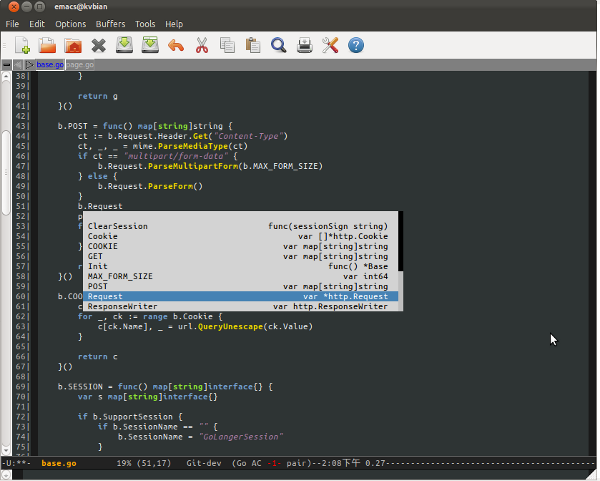Open the Options menu
This screenshot has width=600, height=481.
tap(70, 23)
